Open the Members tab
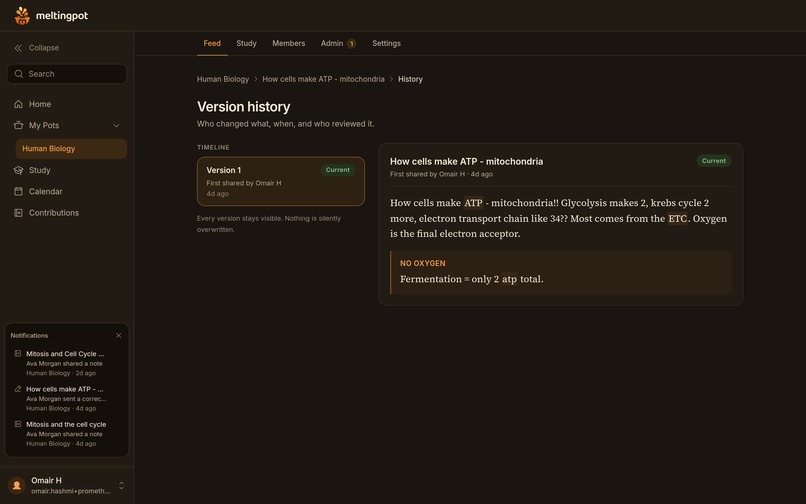This screenshot has height=504, width=806. pos(288,43)
